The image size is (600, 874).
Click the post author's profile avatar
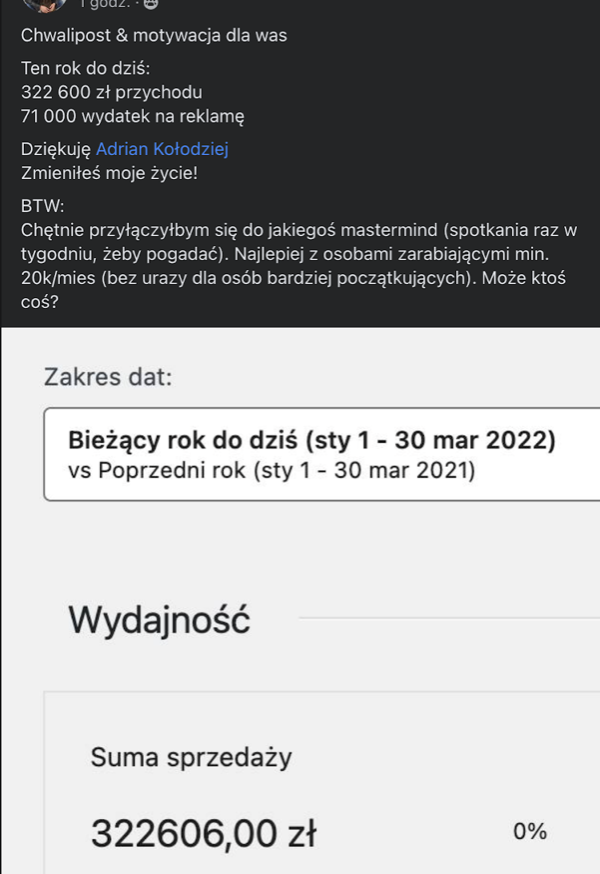click(x=45, y=4)
